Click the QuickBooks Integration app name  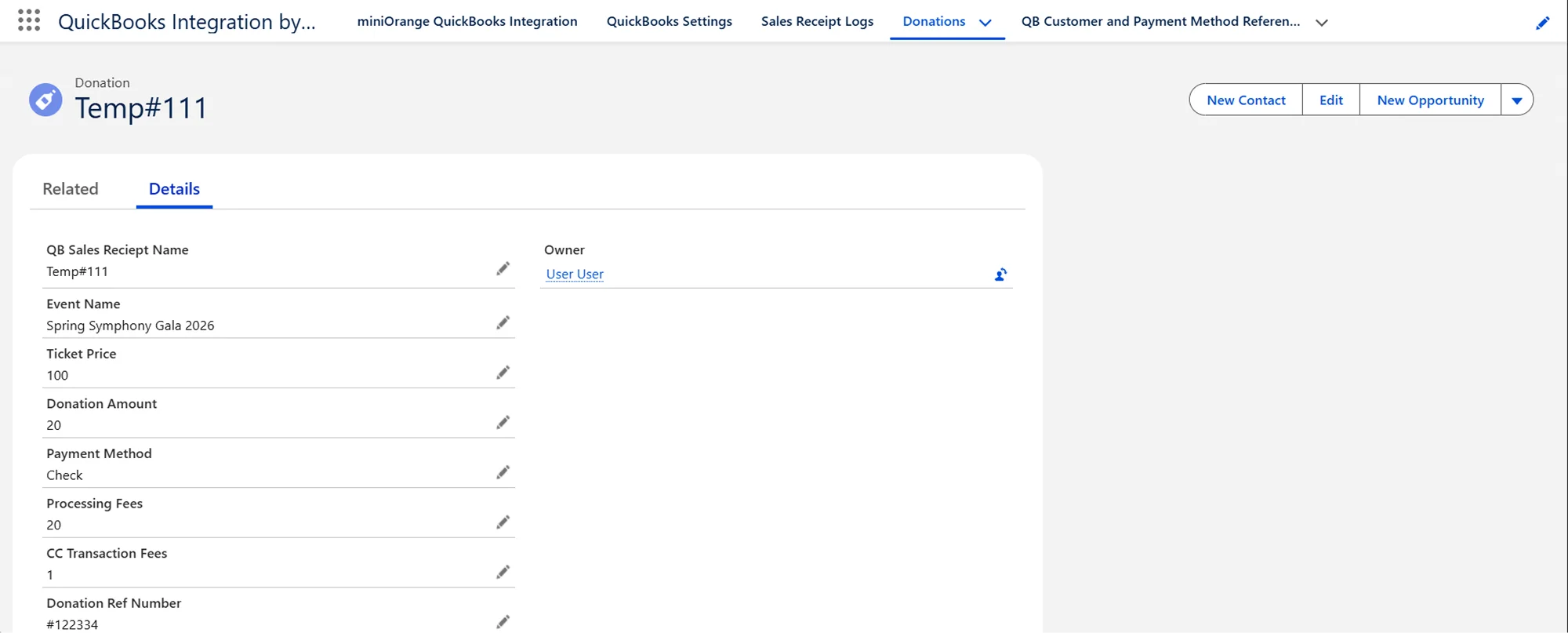coord(187,21)
